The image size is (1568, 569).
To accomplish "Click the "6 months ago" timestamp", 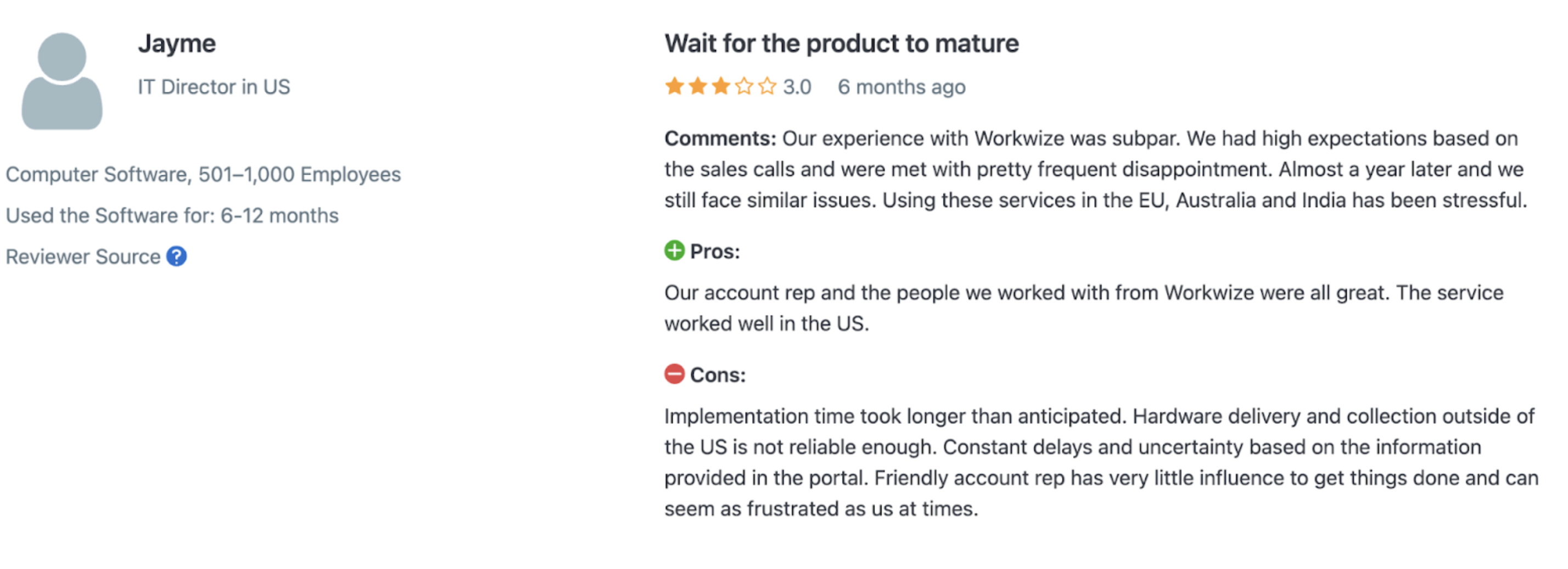I will [901, 87].
